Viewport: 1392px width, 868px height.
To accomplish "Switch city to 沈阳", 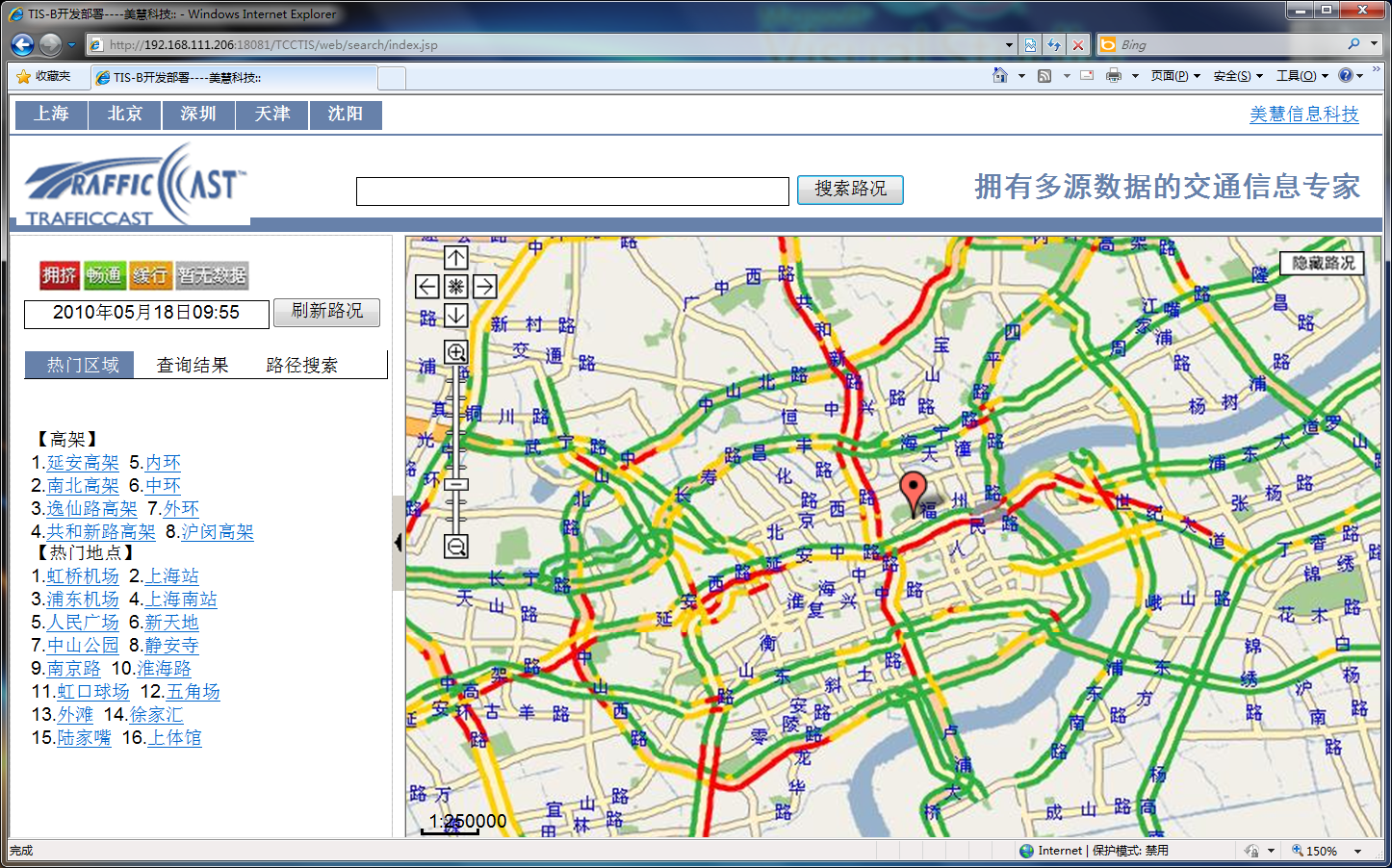I will point(346,115).
